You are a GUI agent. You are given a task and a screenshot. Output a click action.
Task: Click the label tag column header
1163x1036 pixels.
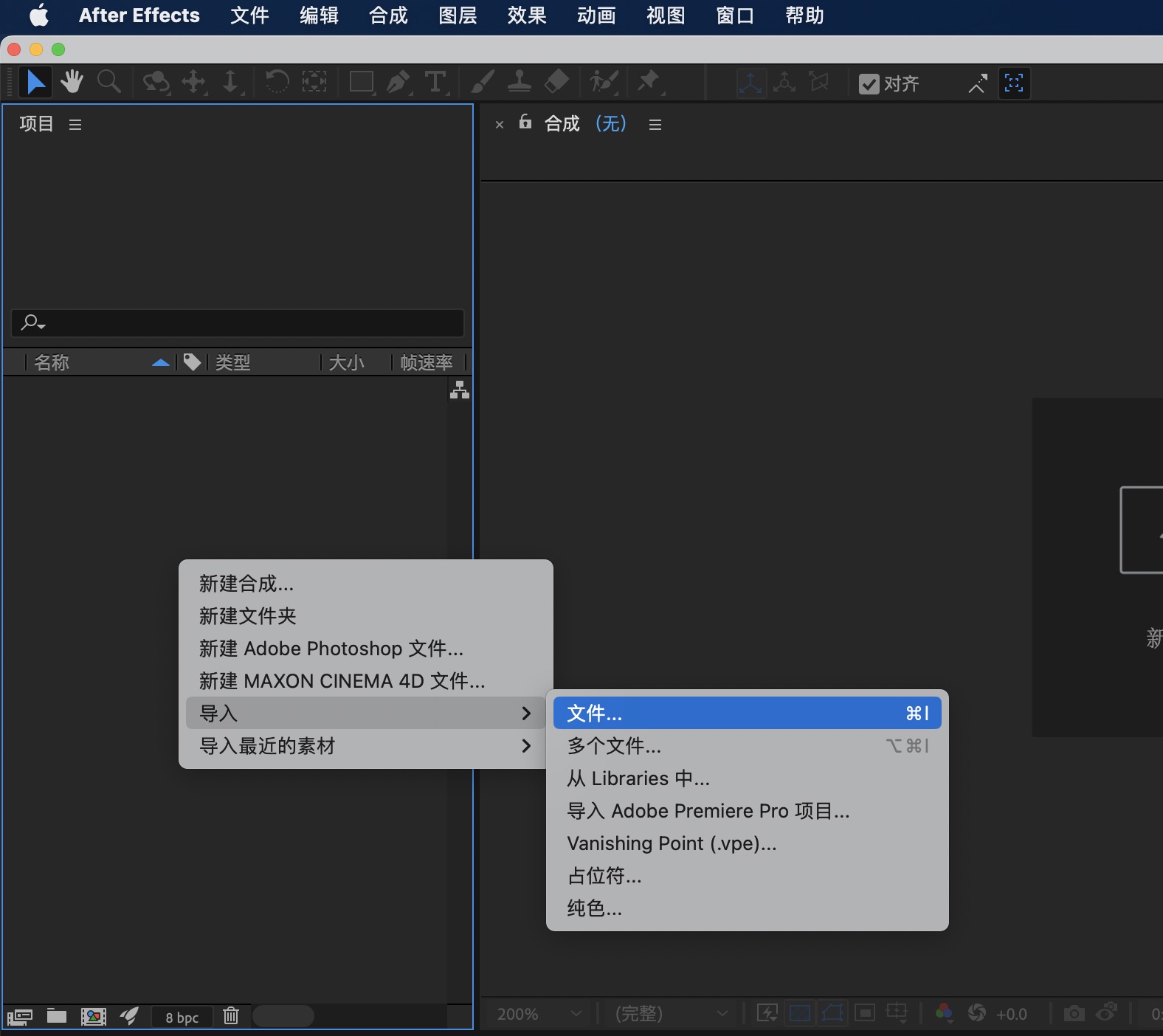tap(192, 362)
